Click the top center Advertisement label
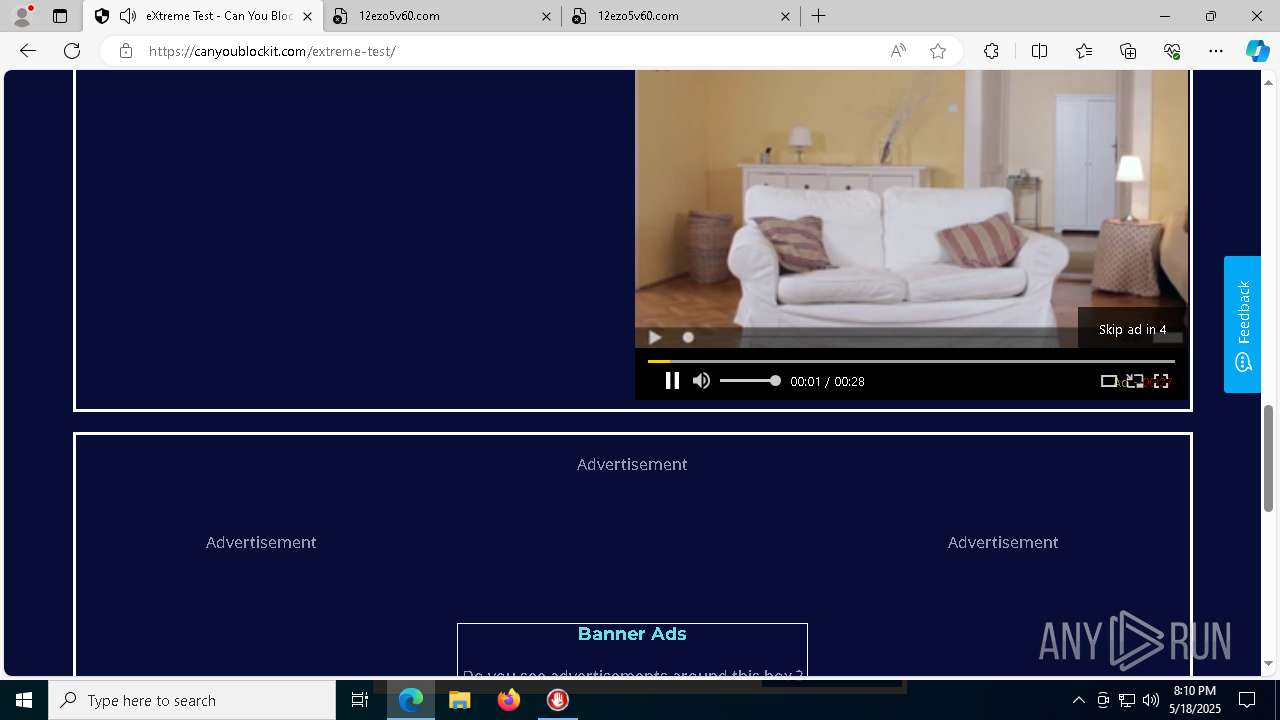The image size is (1280, 720). (x=632, y=464)
